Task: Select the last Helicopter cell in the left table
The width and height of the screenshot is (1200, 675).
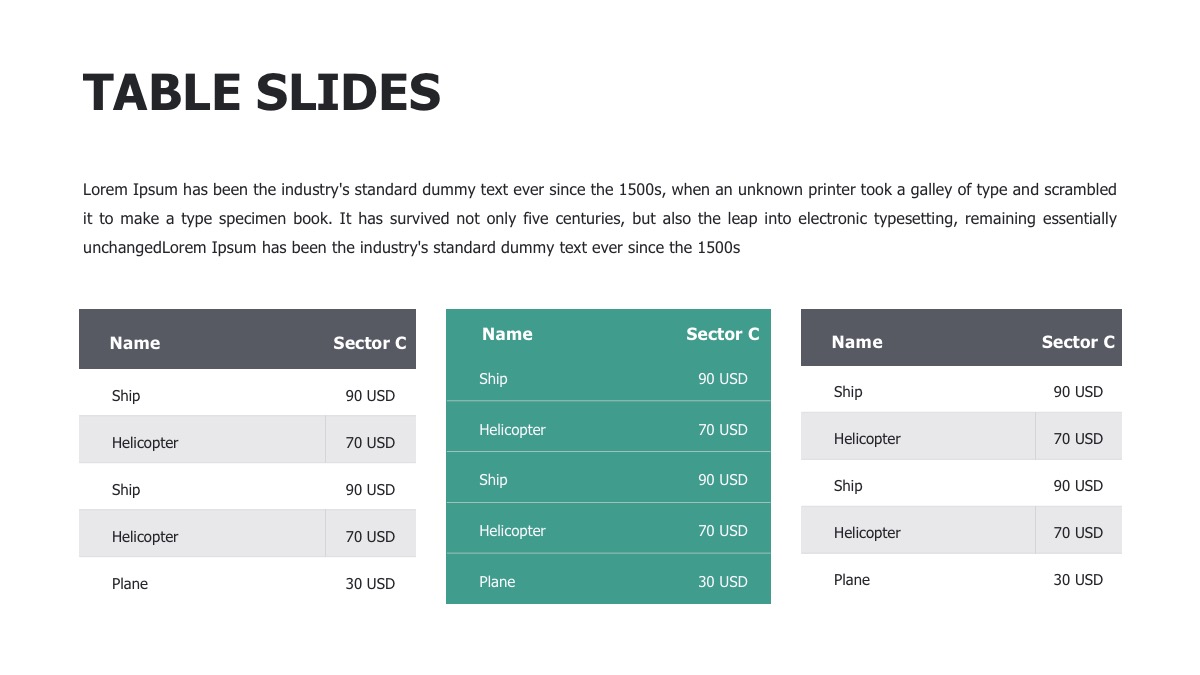Action: [x=145, y=537]
